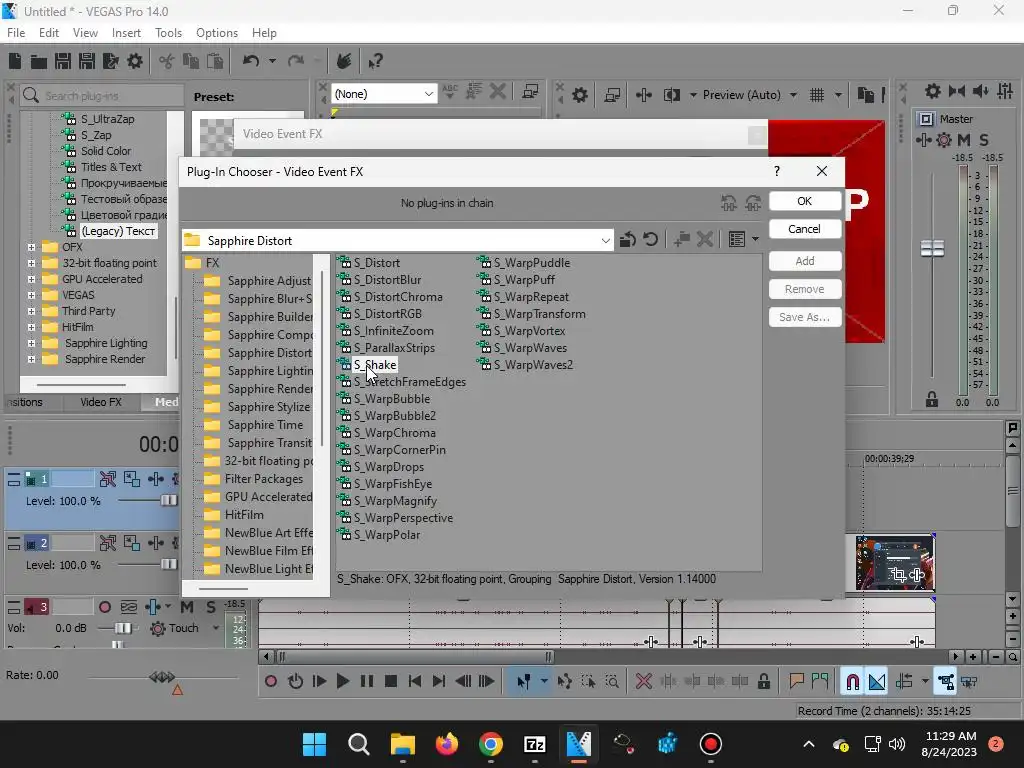Click the Stop button in transport
This screenshot has width=1024, height=768.
(391, 682)
